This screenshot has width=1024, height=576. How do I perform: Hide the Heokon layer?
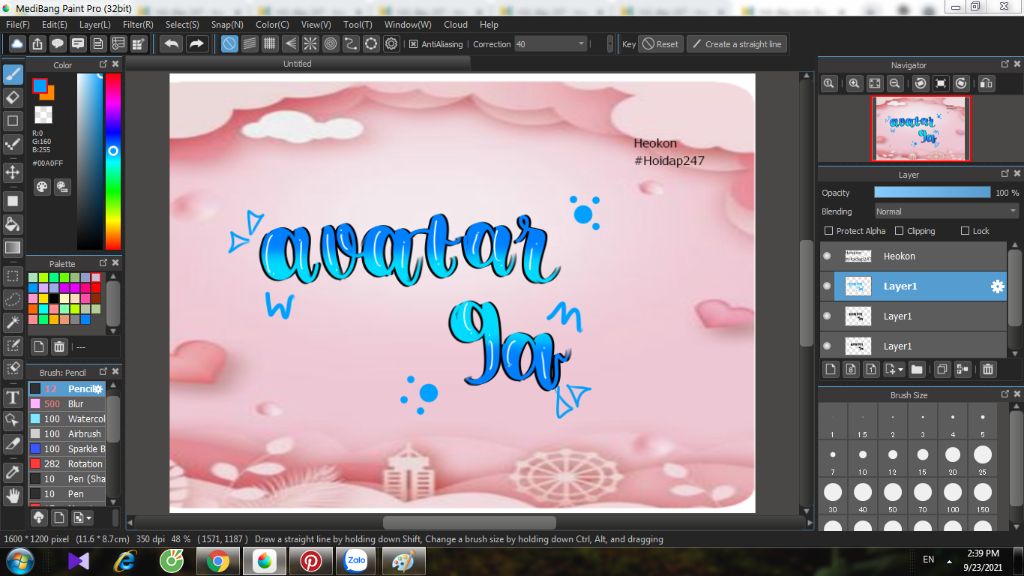pyautogui.click(x=827, y=256)
